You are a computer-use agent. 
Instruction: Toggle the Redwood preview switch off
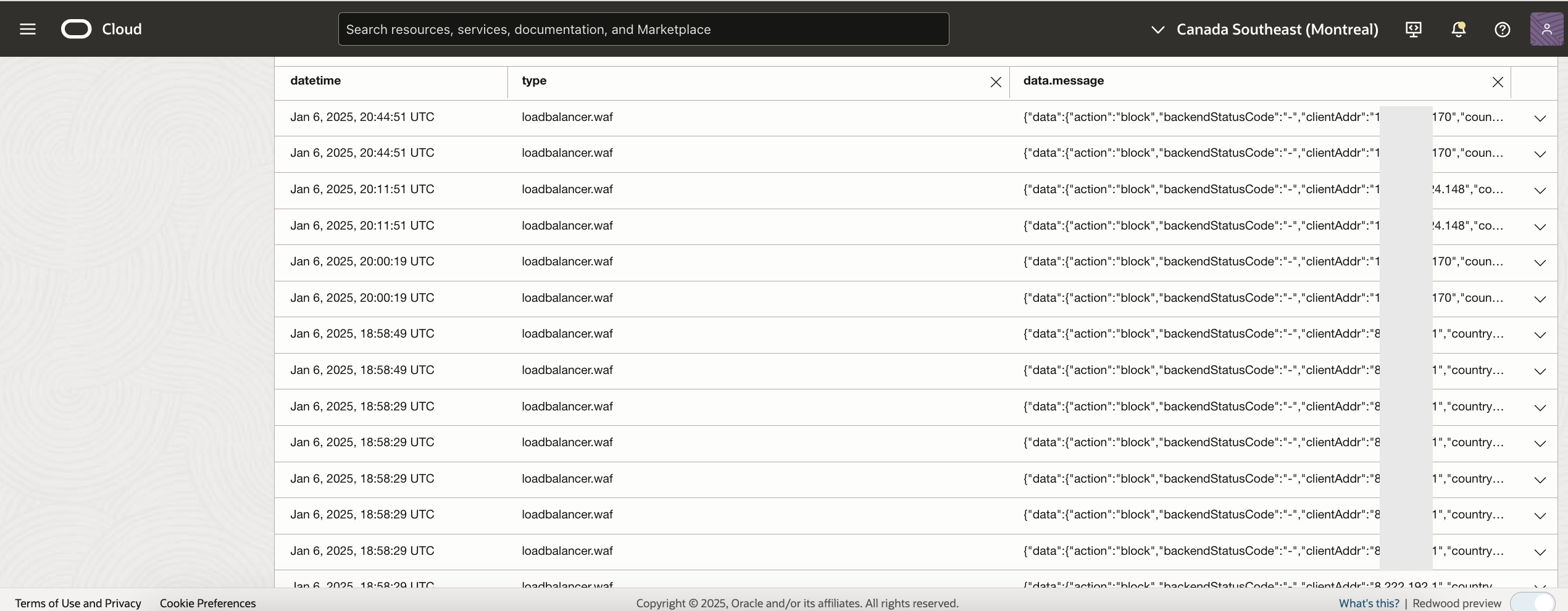1533,602
